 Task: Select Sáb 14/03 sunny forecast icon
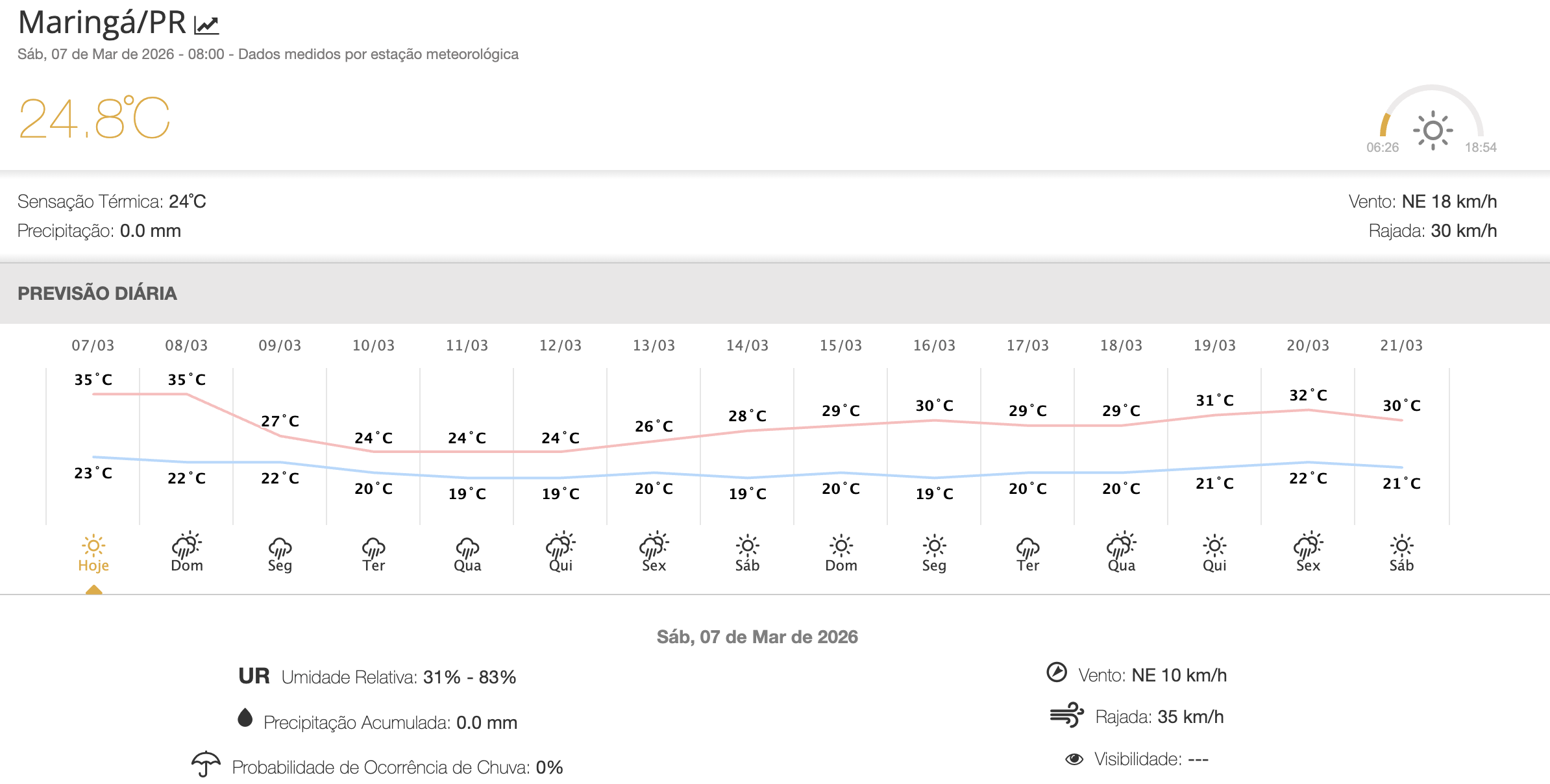(747, 546)
